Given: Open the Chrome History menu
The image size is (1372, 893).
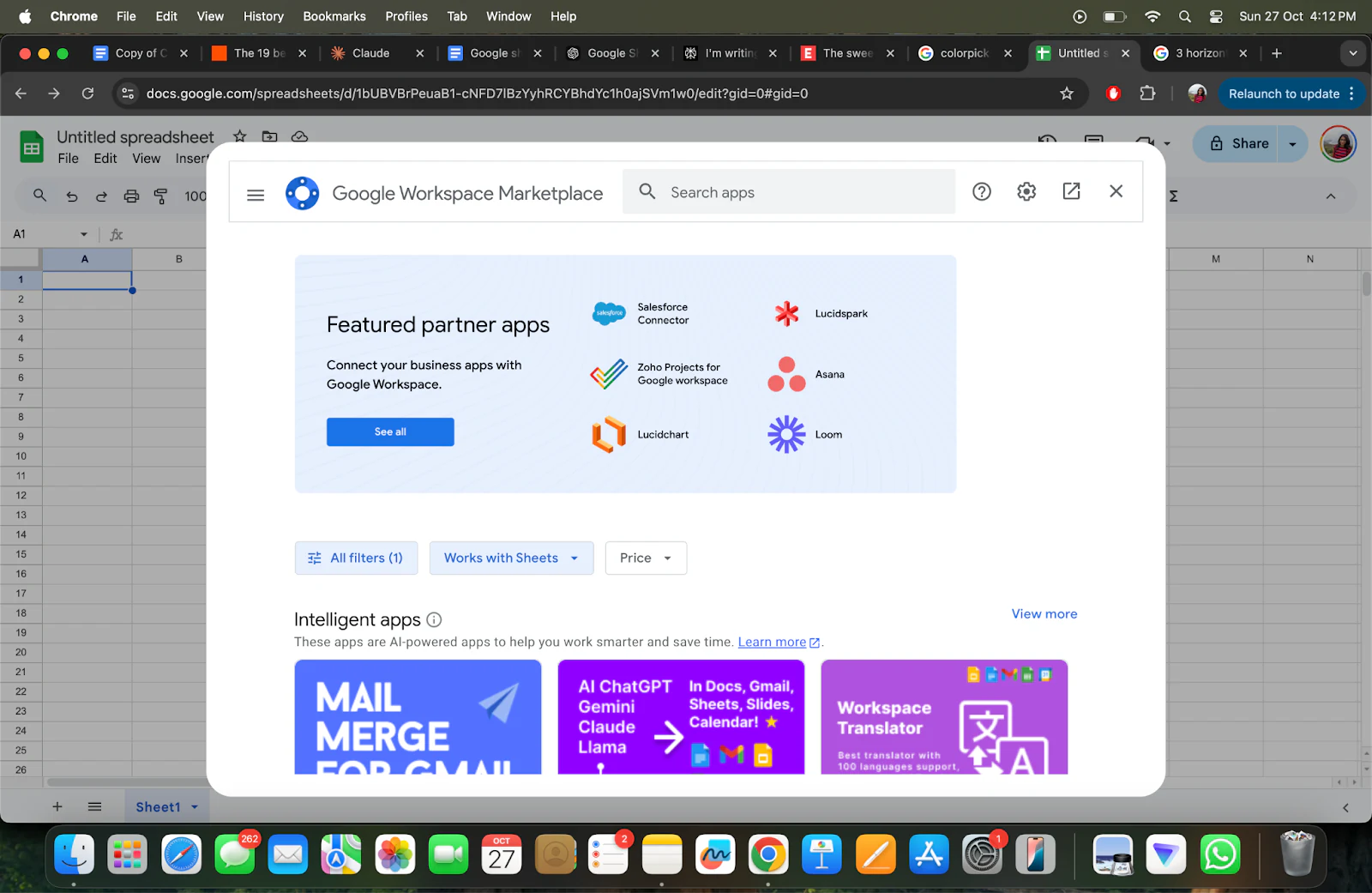Looking at the screenshot, I should [x=263, y=16].
